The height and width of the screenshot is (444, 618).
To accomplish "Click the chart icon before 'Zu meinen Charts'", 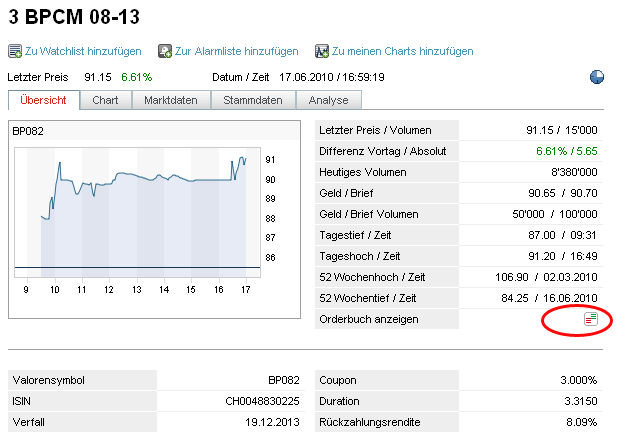I will coord(322,51).
